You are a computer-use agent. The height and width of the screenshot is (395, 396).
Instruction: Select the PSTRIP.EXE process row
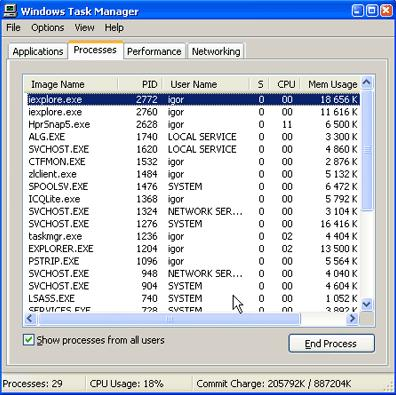(x=193, y=261)
